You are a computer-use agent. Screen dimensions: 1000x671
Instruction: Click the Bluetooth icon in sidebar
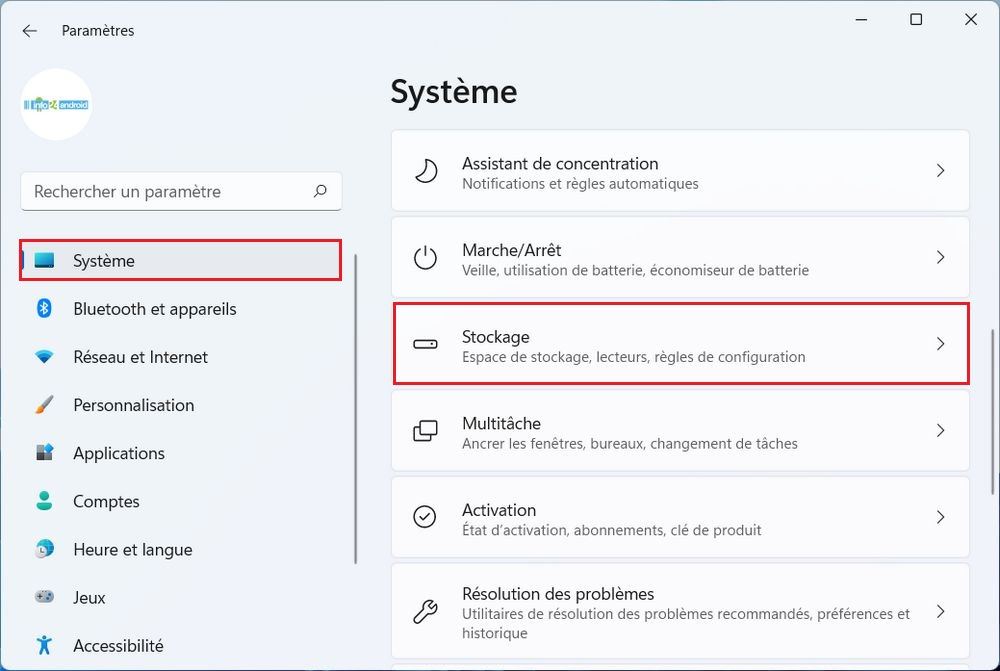click(x=44, y=309)
